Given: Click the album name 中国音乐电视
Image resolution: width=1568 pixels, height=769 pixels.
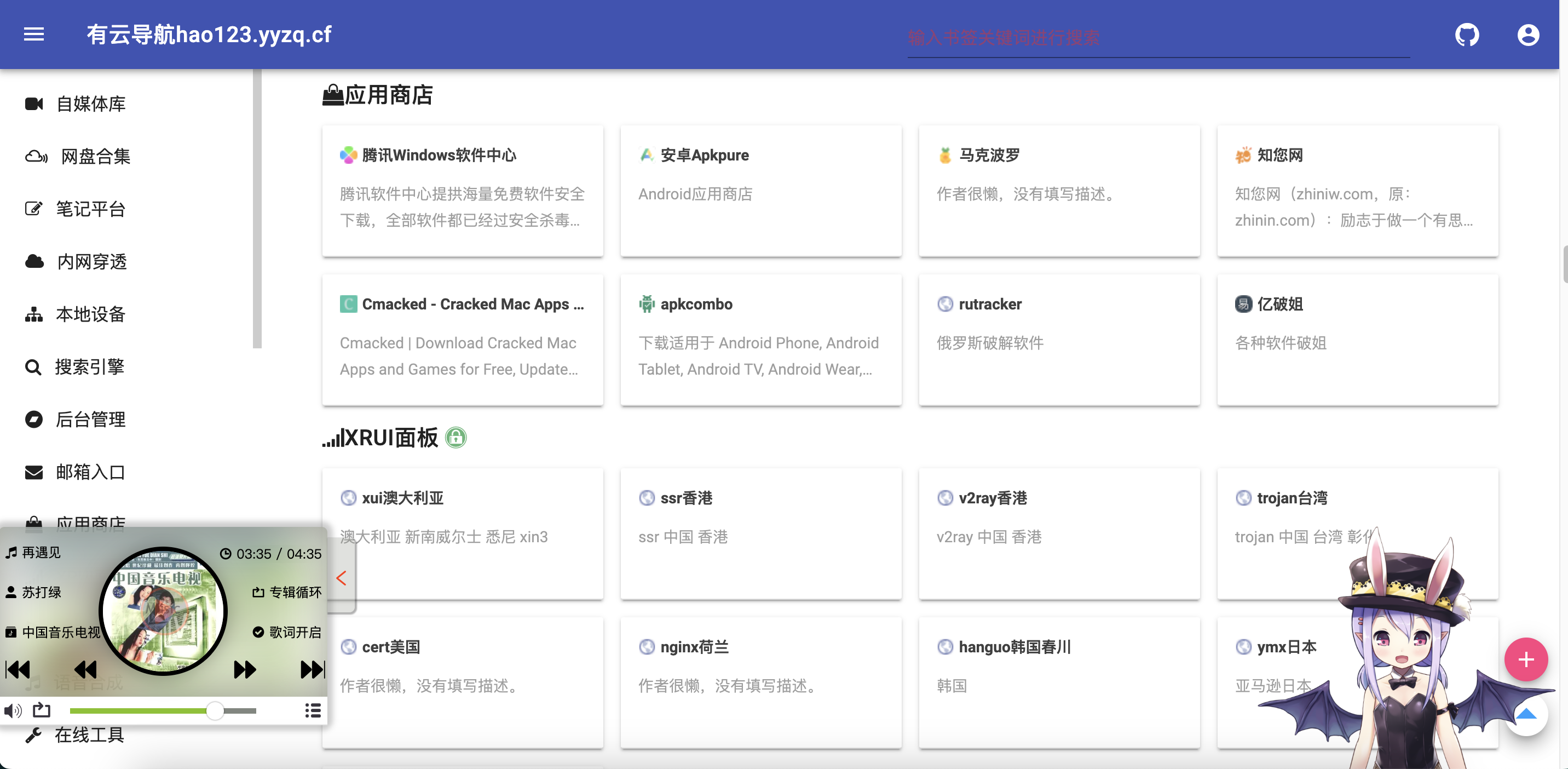Looking at the screenshot, I should click(61, 632).
